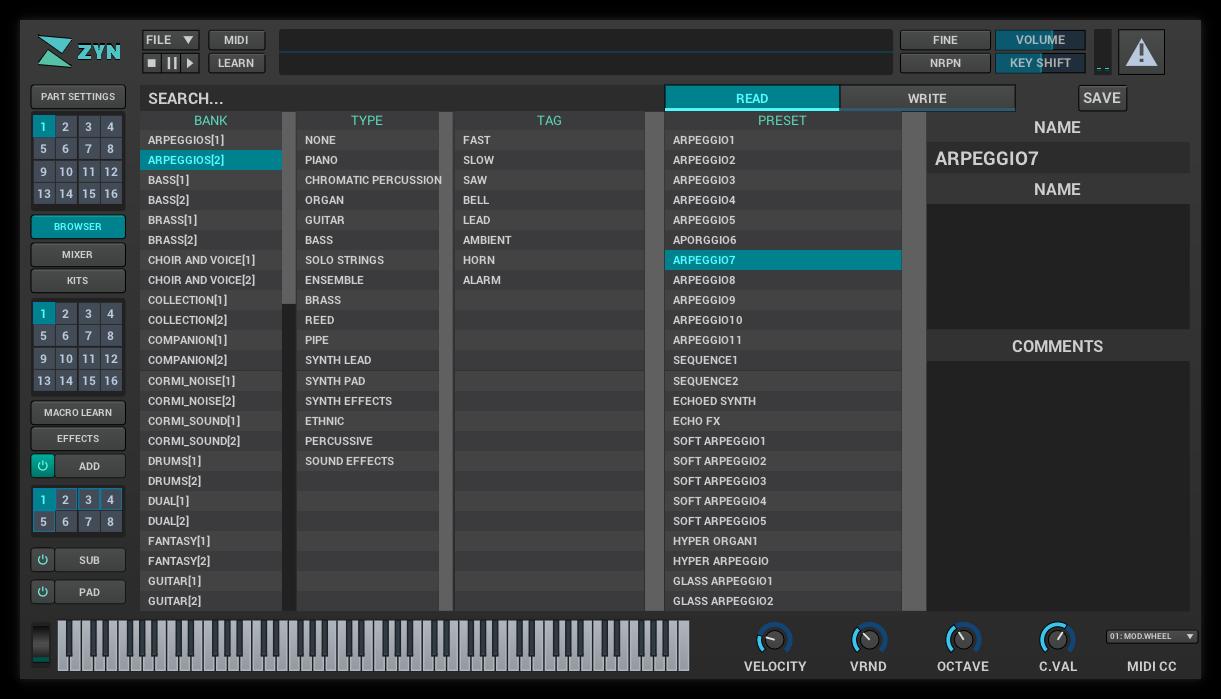The width and height of the screenshot is (1221, 699).
Task: Switch to the KITS view
Action: pos(78,281)
